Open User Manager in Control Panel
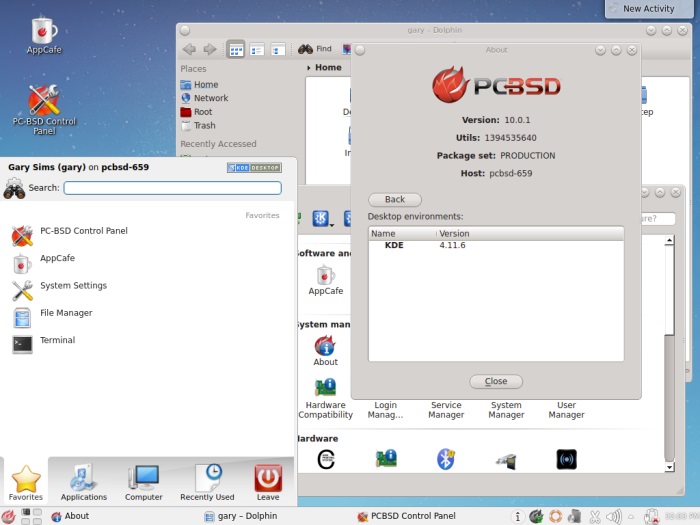Screen dimensions: 700x525 coord(566,409)
